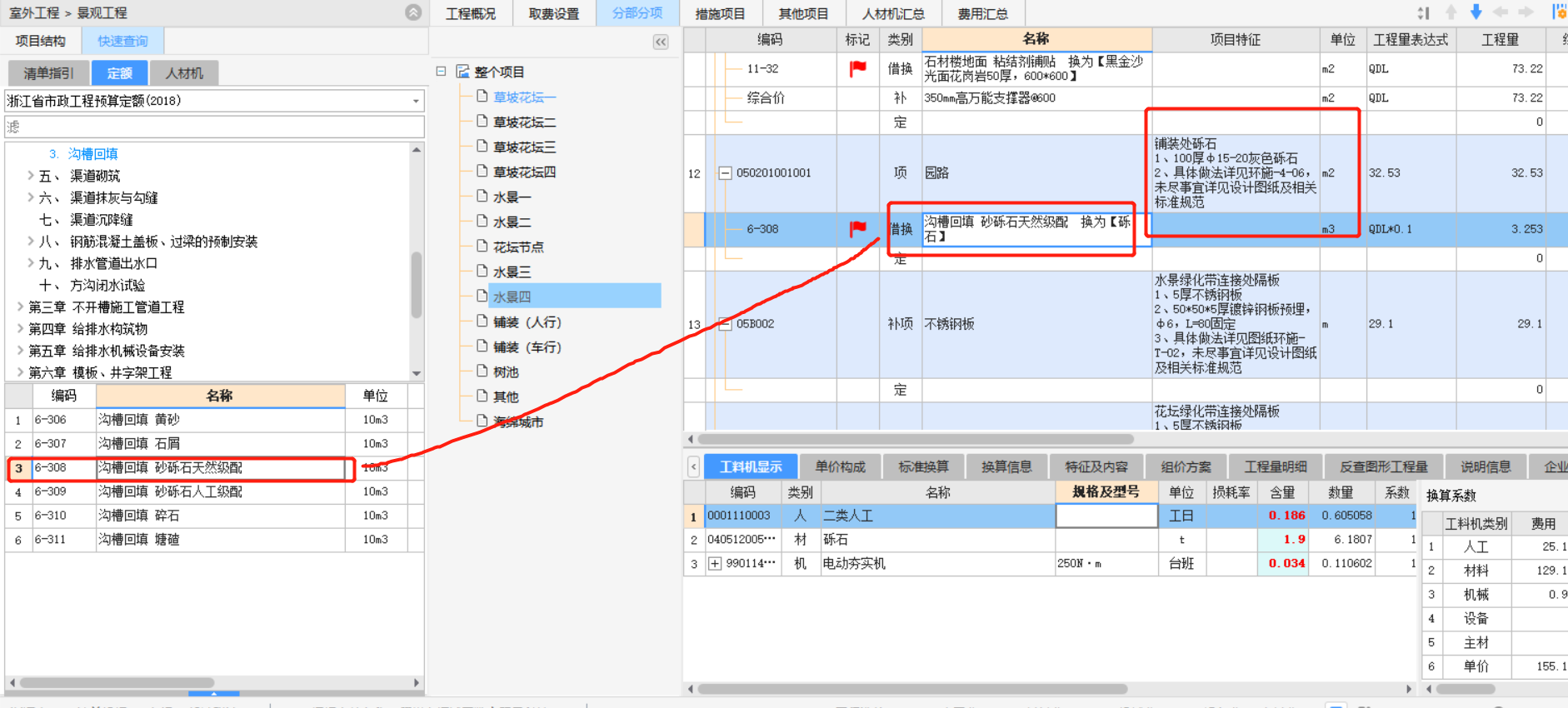Open the 浙江省市政工程预算定额(2018) dropdown

tap(416, 101)
